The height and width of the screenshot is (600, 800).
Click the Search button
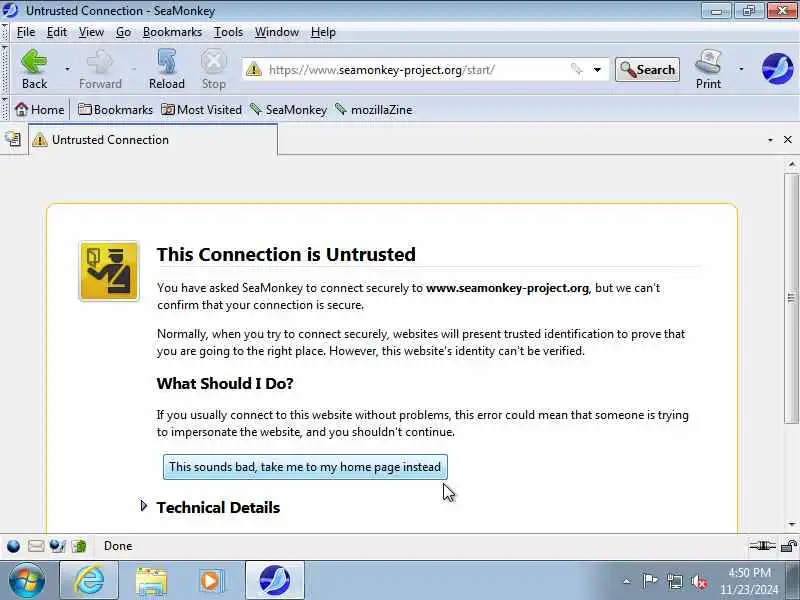point(647,69)
